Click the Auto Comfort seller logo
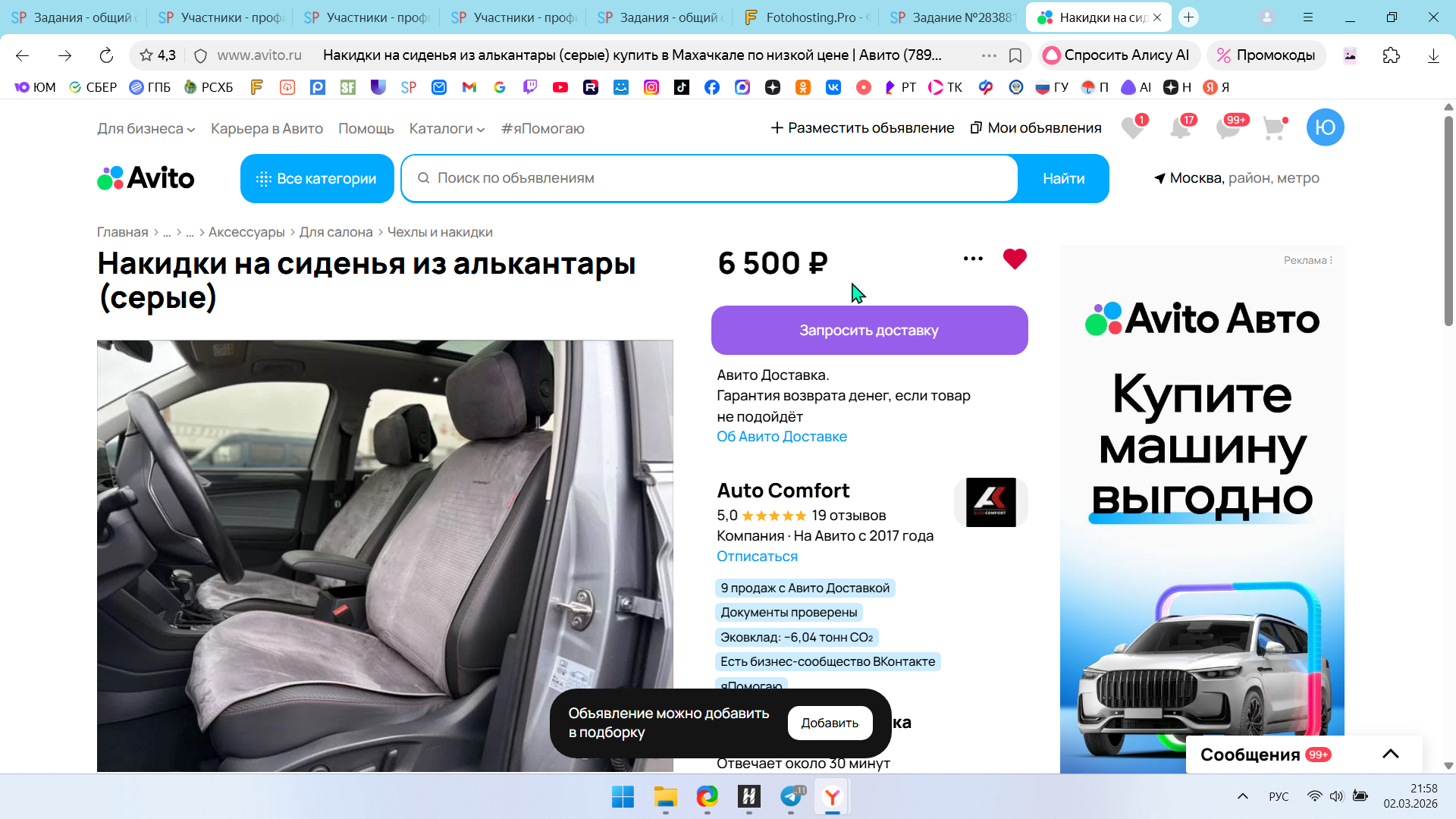The width and height of the screenshot is (1456, 819). pyautogui.click(x=990, y=502)
